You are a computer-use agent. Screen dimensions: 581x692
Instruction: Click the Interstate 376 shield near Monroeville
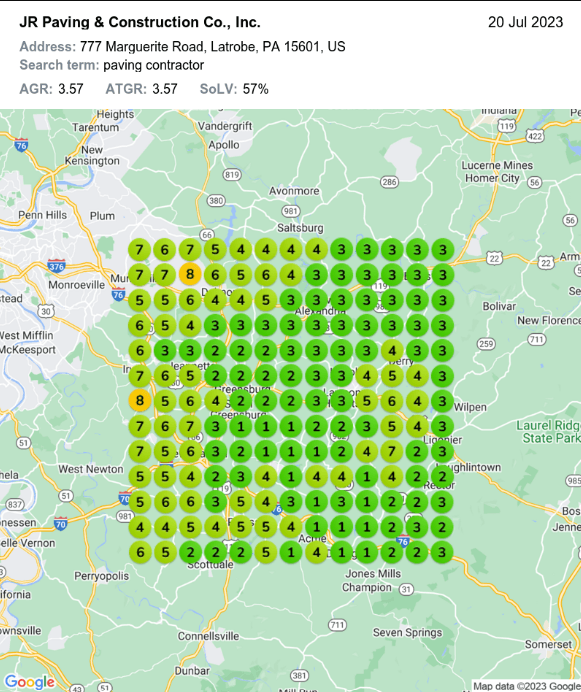point(57,266)
